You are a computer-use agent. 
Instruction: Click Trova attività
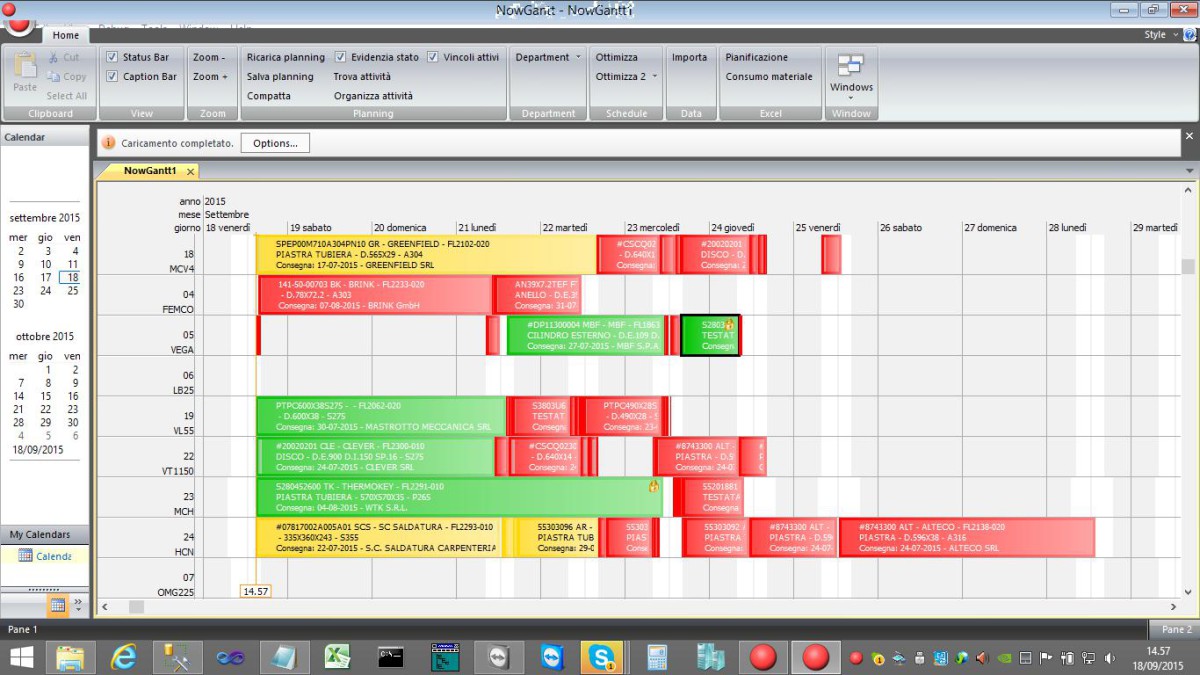[x=362, y=76]
